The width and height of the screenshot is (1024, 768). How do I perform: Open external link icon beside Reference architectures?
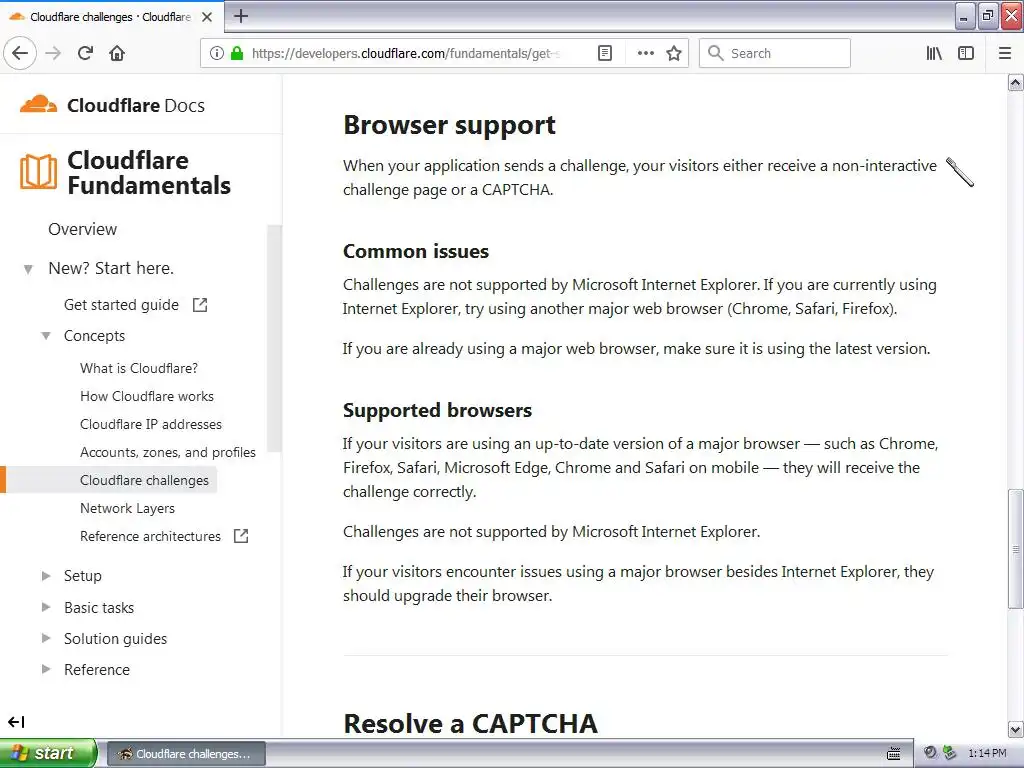[241, 536]
